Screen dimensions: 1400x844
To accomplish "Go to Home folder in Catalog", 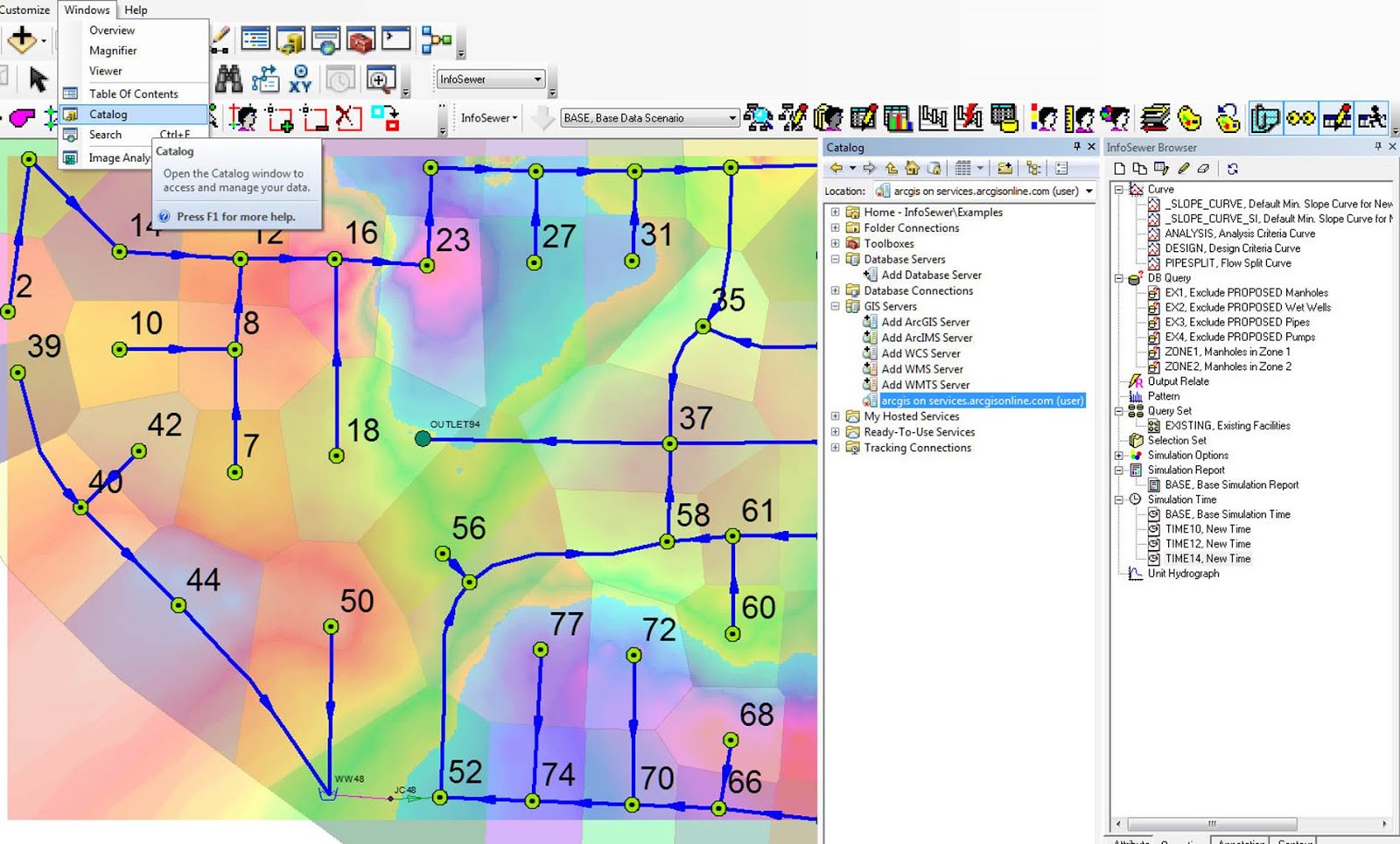I will pos(913,168).
